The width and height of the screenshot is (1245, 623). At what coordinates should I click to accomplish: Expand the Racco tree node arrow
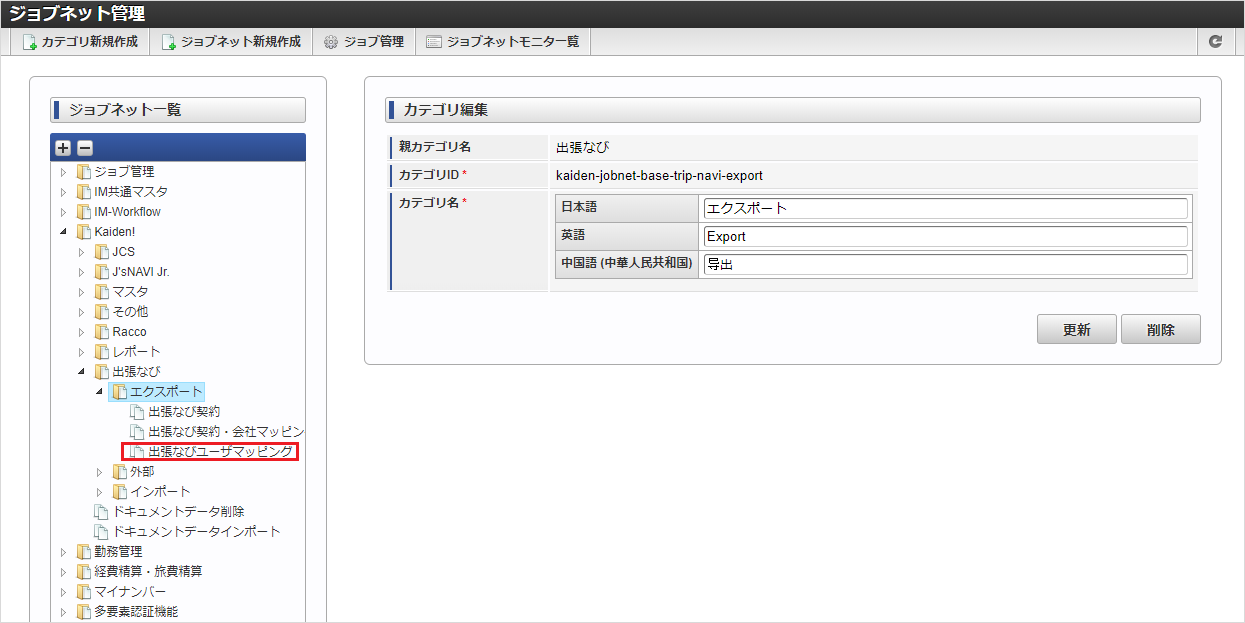[82, 332]
